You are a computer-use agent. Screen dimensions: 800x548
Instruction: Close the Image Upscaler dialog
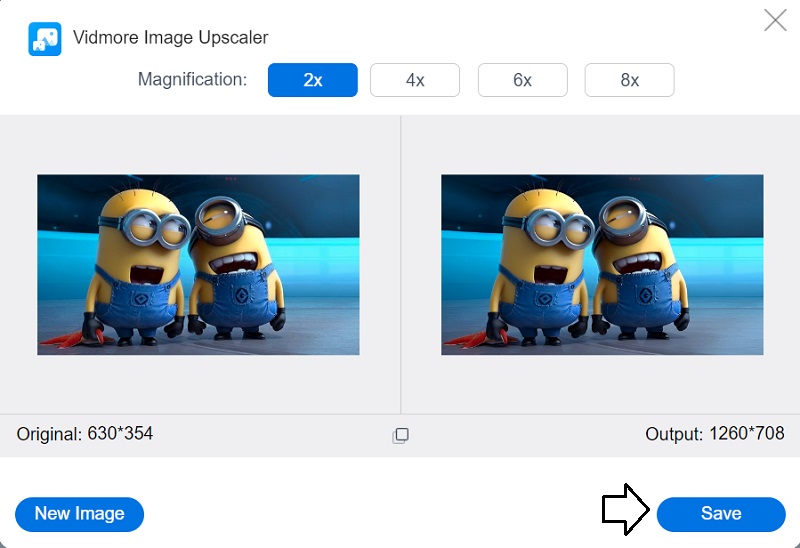pyautogui.click(x=775, y=20)
